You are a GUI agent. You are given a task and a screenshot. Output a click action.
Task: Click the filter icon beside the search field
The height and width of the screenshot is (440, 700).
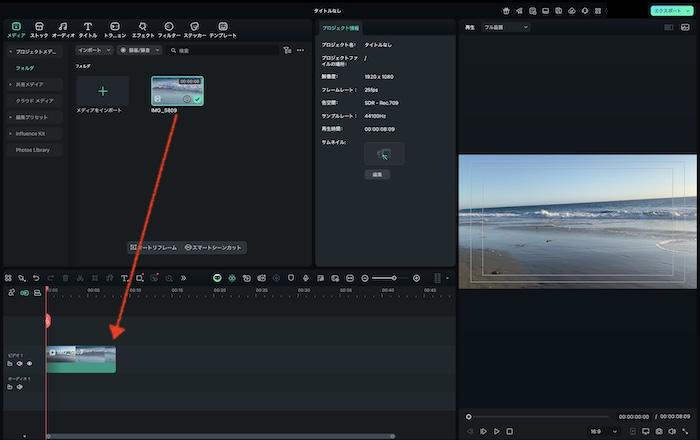287,50
